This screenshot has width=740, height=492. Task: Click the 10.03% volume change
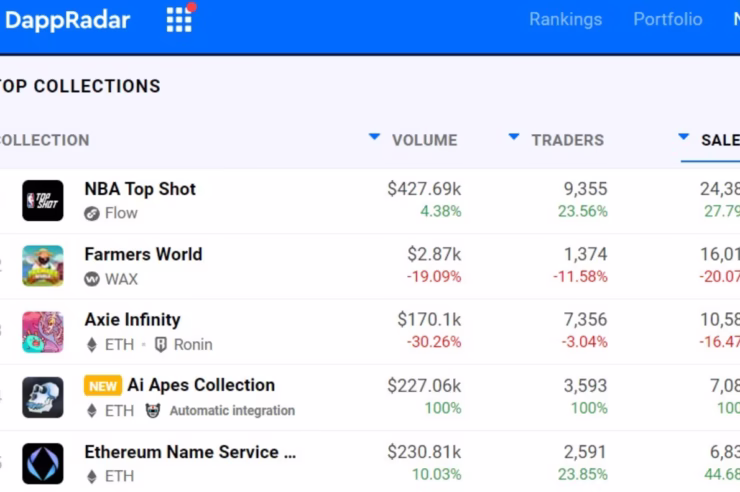click(x=437, y=475)
